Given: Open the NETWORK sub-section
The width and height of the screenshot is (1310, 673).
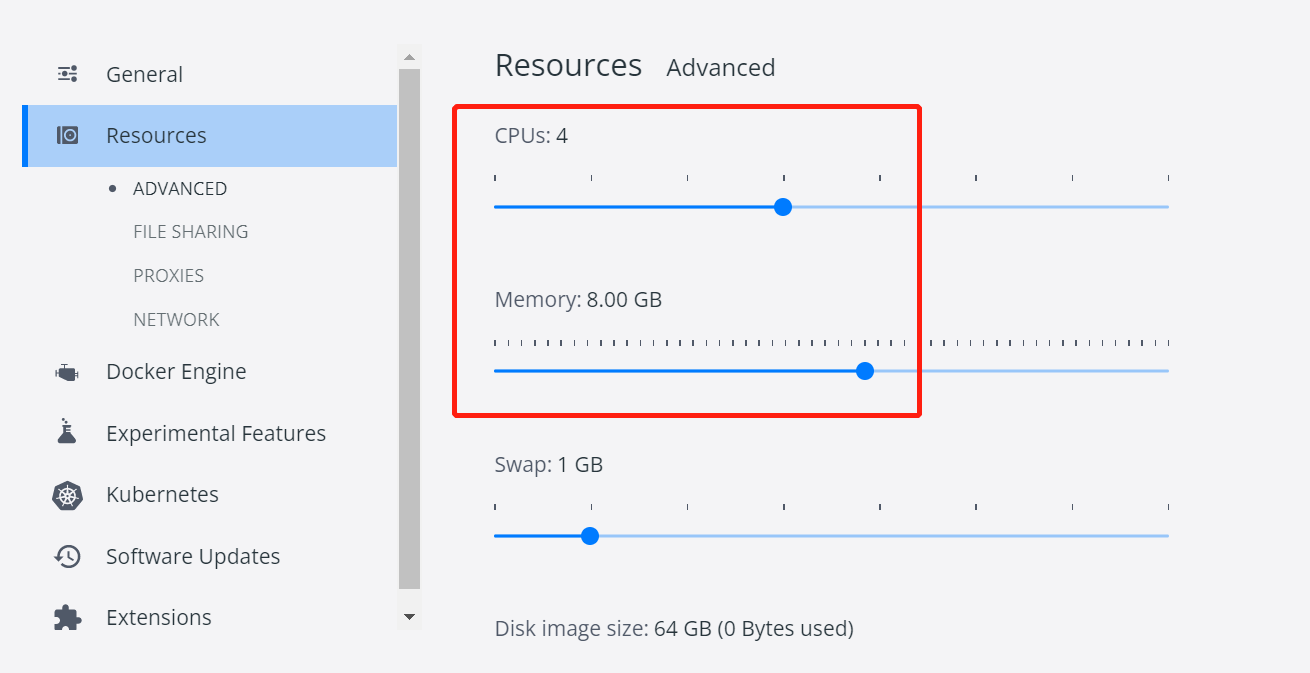Looking at the screenshot, I should 176,319.
